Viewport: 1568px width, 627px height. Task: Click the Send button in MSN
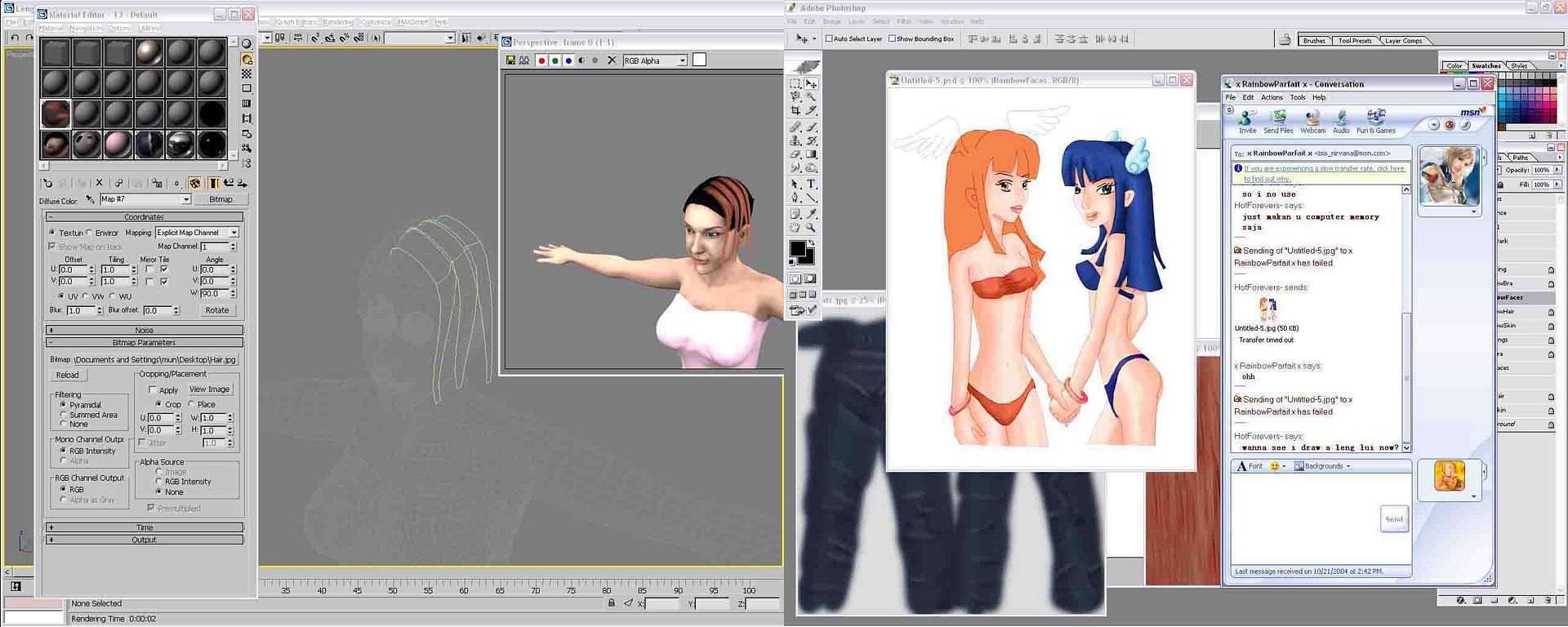pos(1394,519)
